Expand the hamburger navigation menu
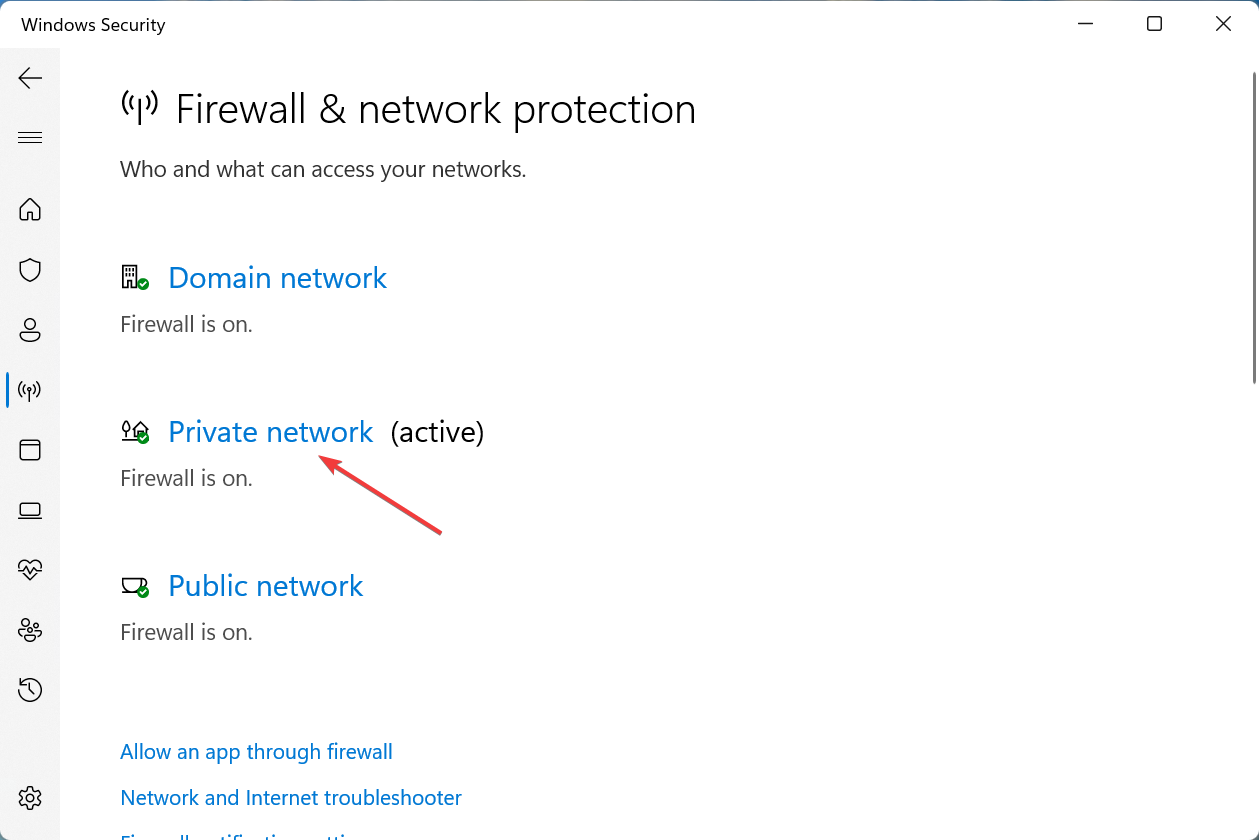 [x=30, y=138]
